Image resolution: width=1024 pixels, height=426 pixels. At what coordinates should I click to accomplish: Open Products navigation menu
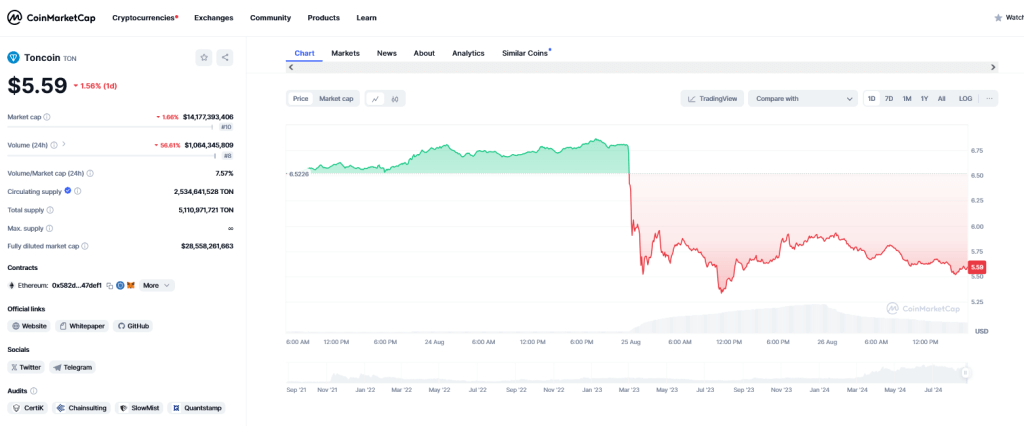324,18
